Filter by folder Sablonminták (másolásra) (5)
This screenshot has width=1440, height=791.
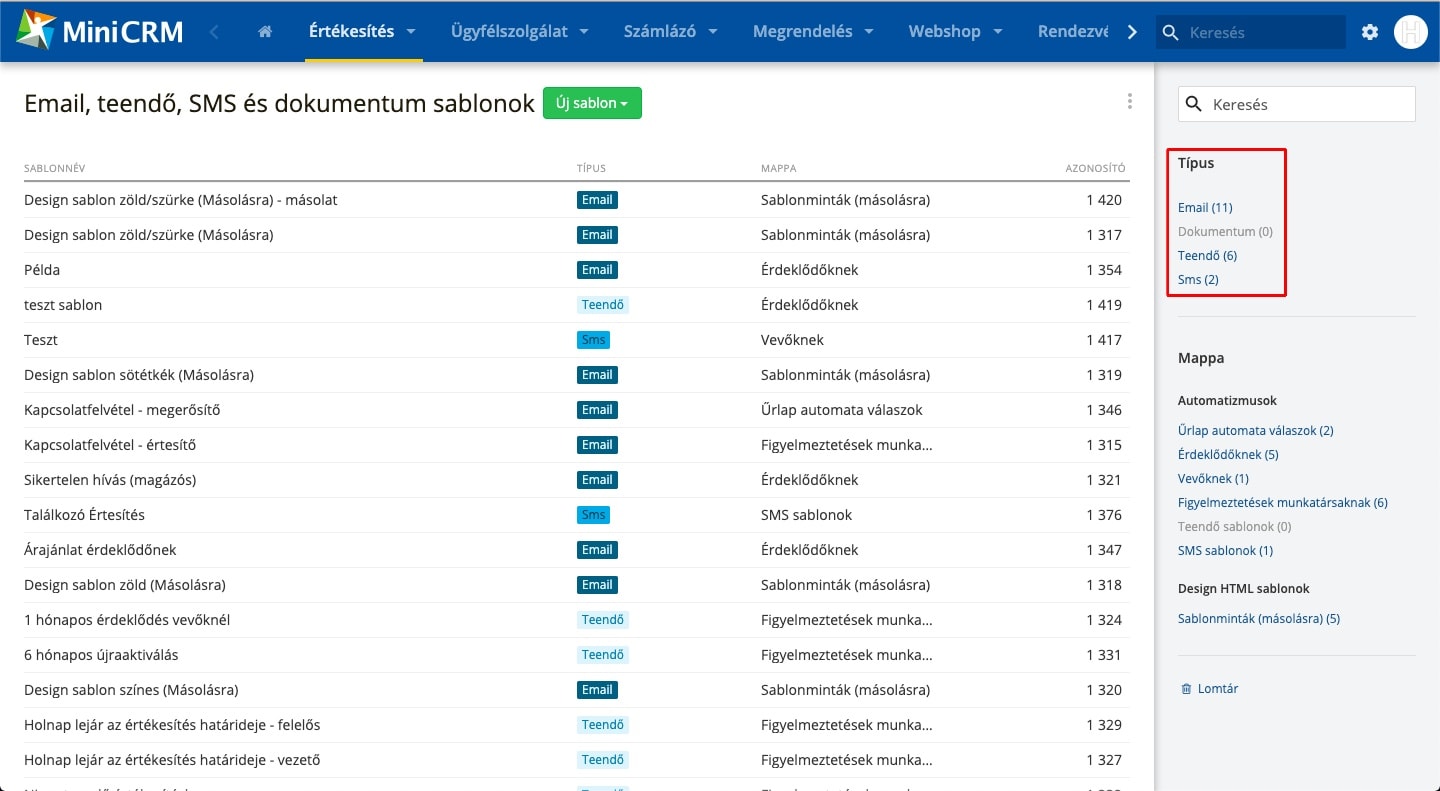click(1259, 619)
